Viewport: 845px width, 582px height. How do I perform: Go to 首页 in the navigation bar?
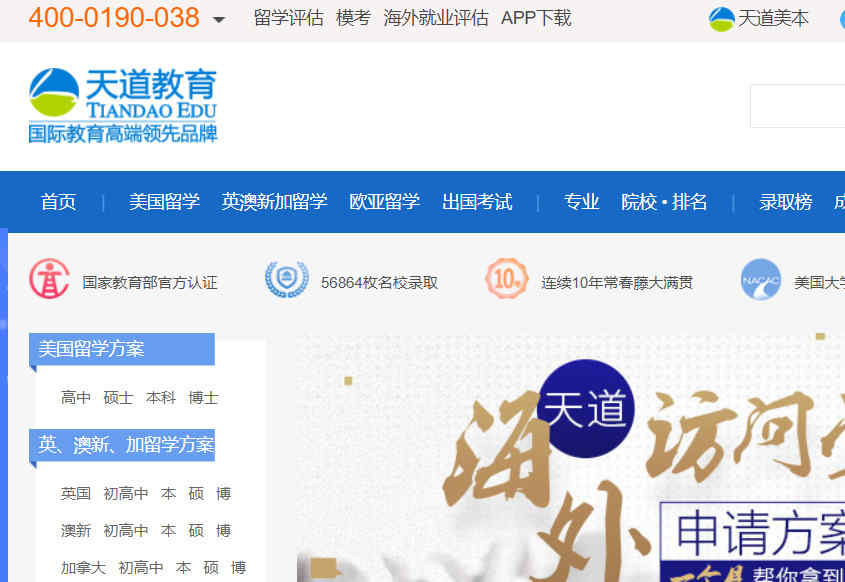(x=58, y=202)
